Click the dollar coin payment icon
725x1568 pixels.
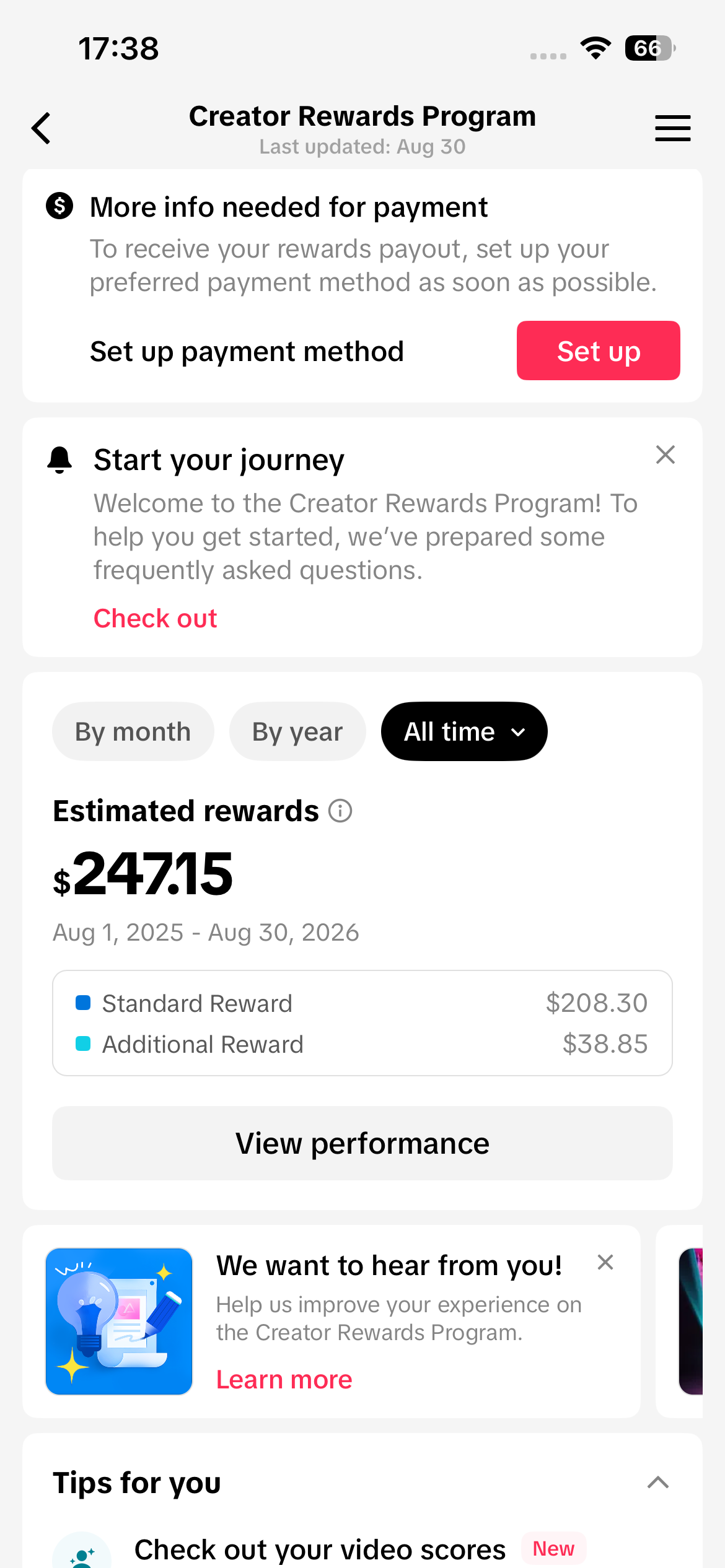[x=59, y=206]
